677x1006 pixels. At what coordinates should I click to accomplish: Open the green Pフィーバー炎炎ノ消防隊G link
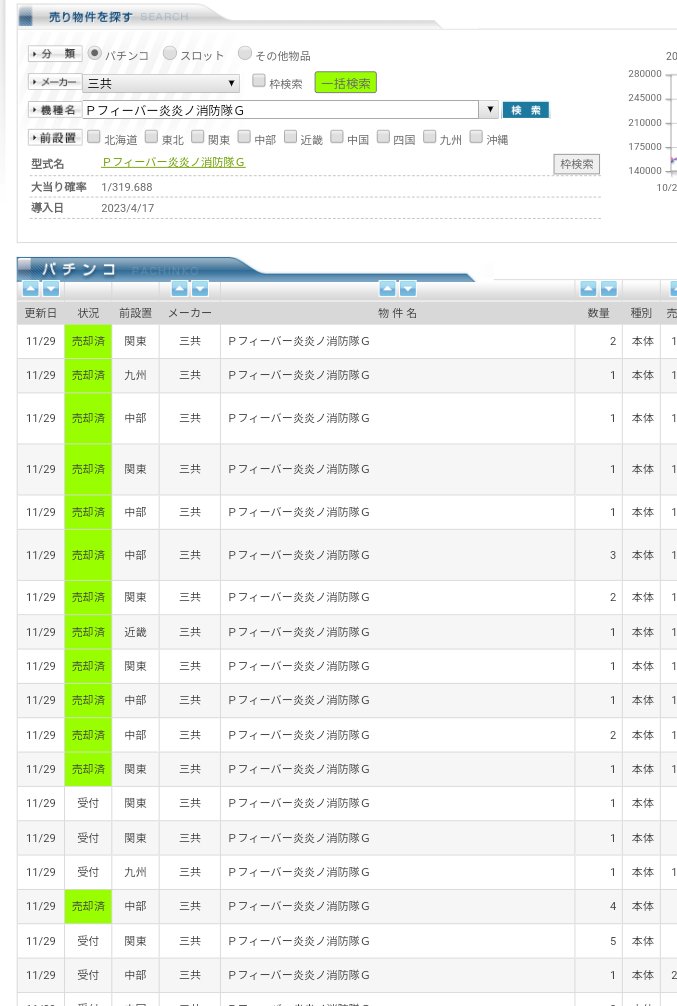click(x=173, y=162)
